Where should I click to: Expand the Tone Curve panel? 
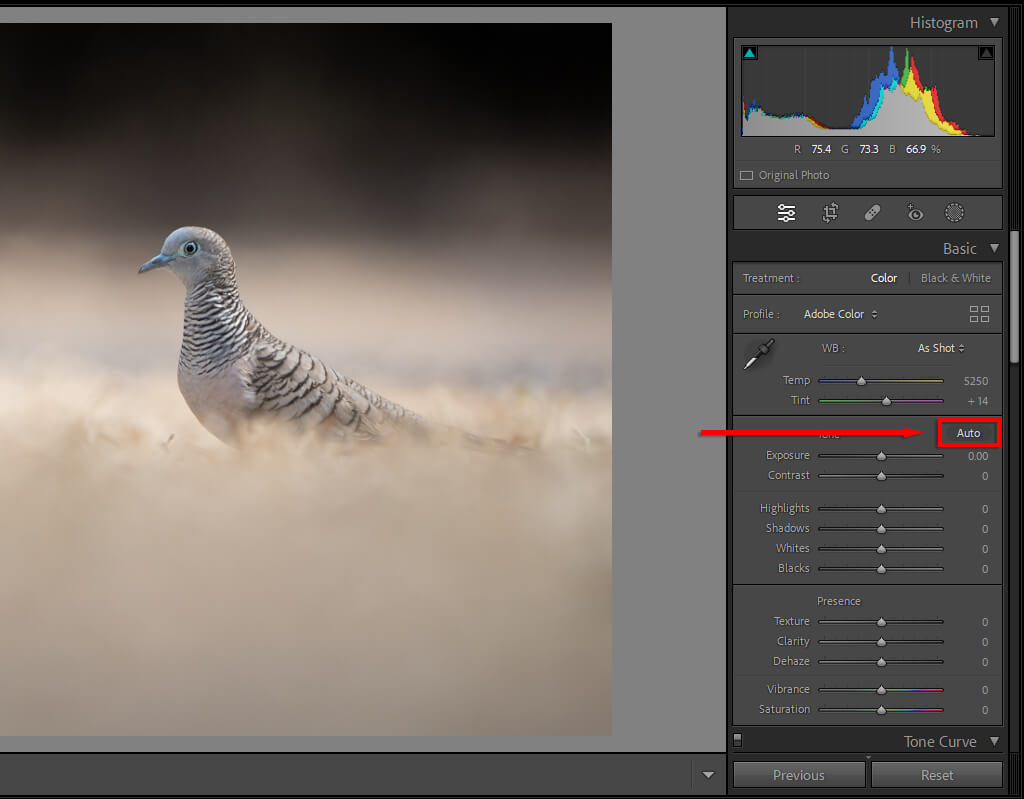(993, 741)
